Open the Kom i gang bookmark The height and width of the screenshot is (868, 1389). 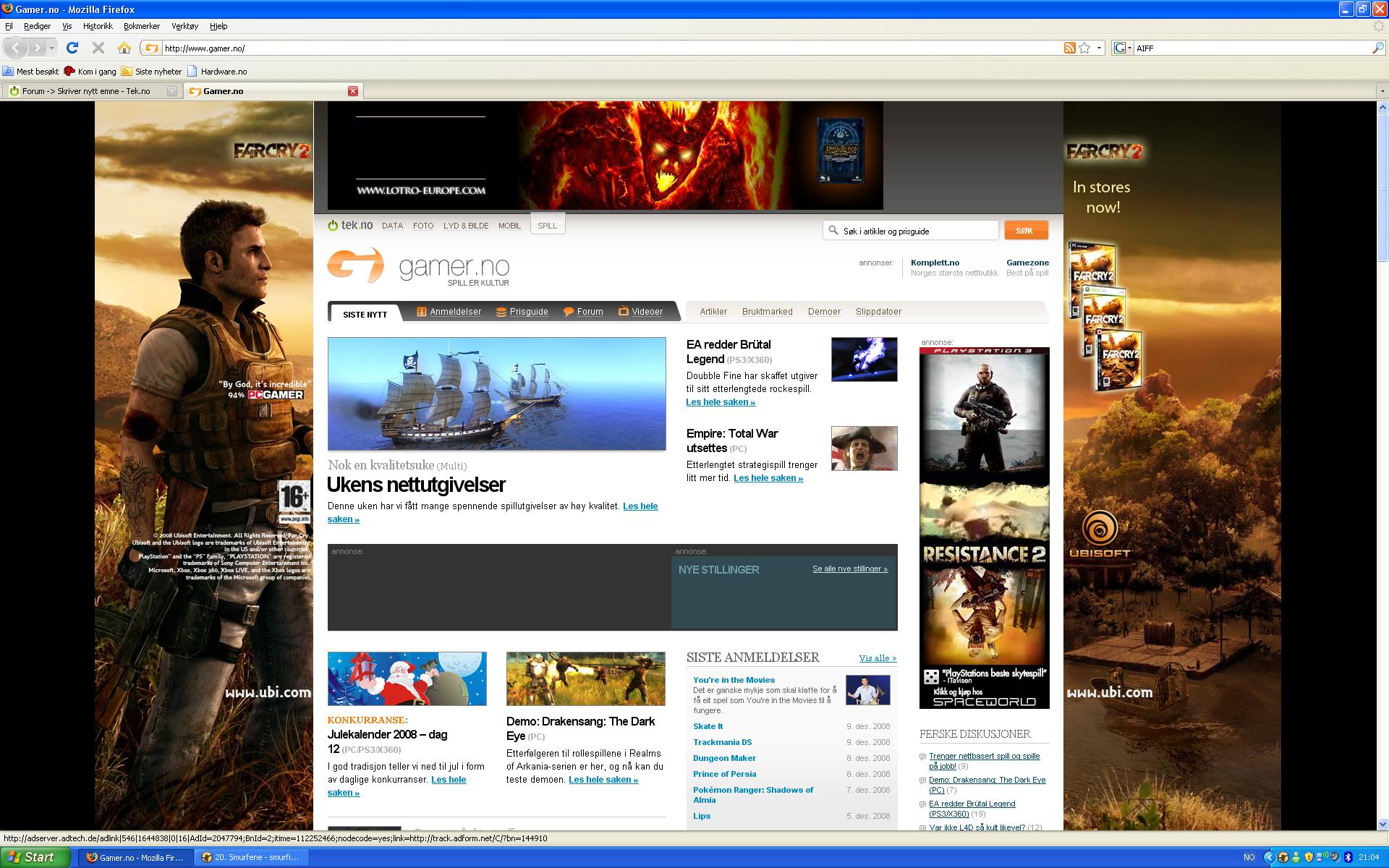pyautogui.click(x=90, y=71)
